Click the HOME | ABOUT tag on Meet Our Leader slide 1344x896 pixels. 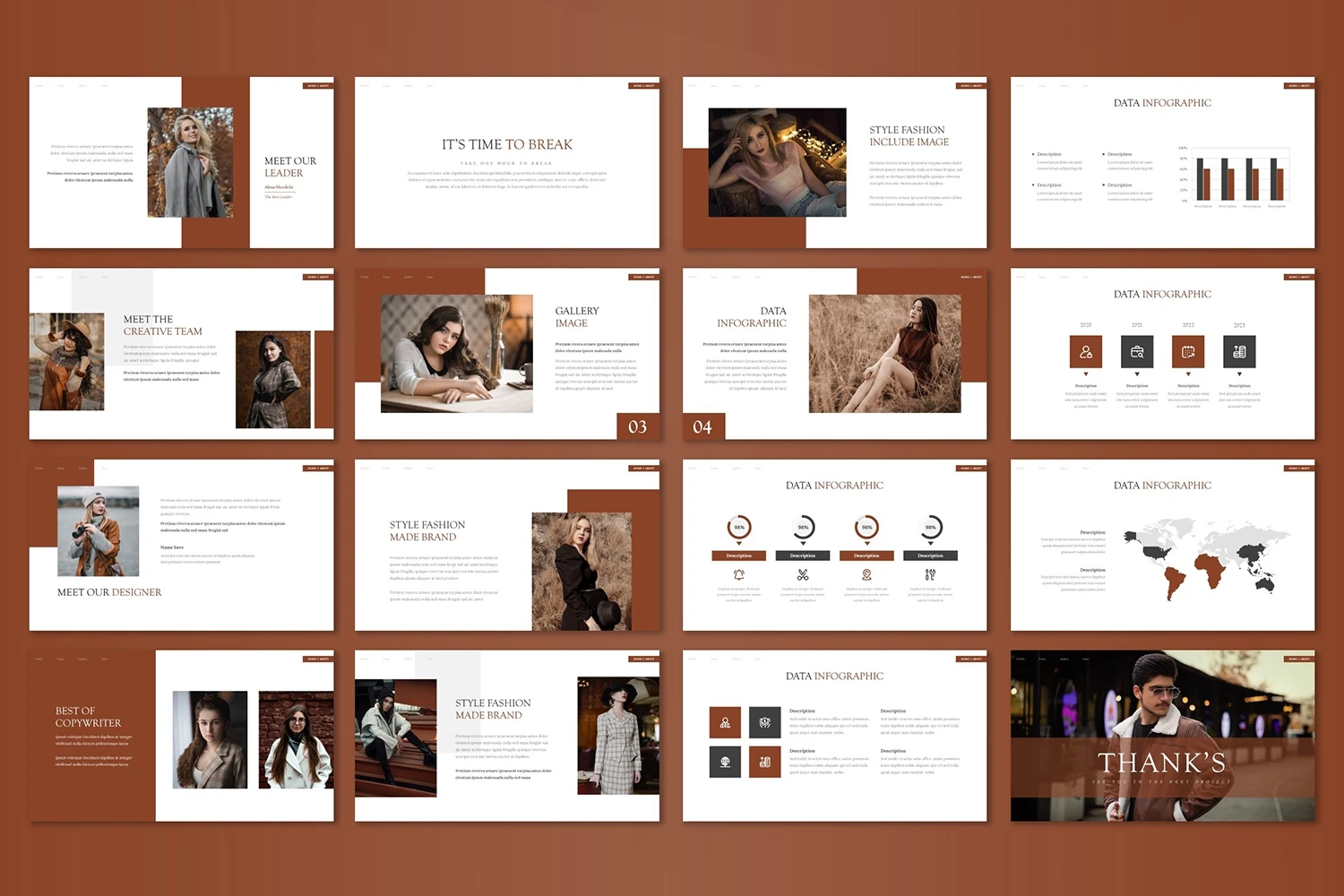coord(317,86)
